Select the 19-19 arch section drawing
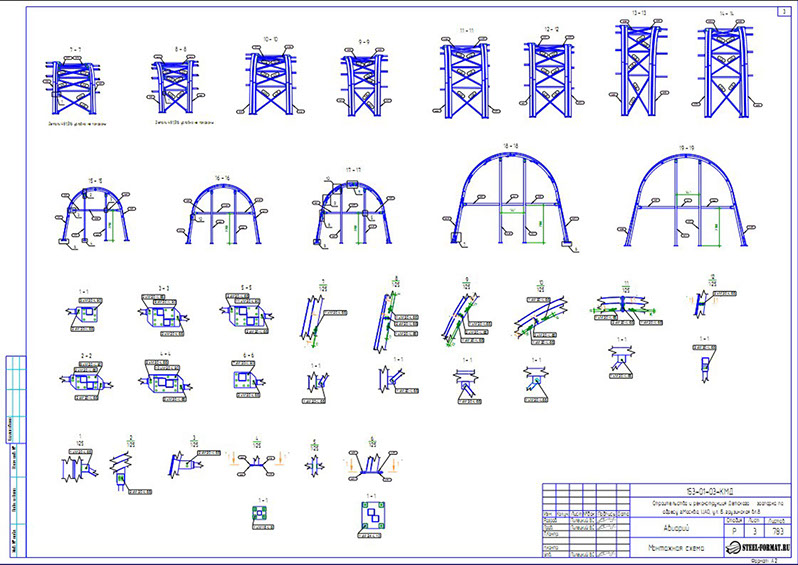The image size is (798, 565). point(687,197)
